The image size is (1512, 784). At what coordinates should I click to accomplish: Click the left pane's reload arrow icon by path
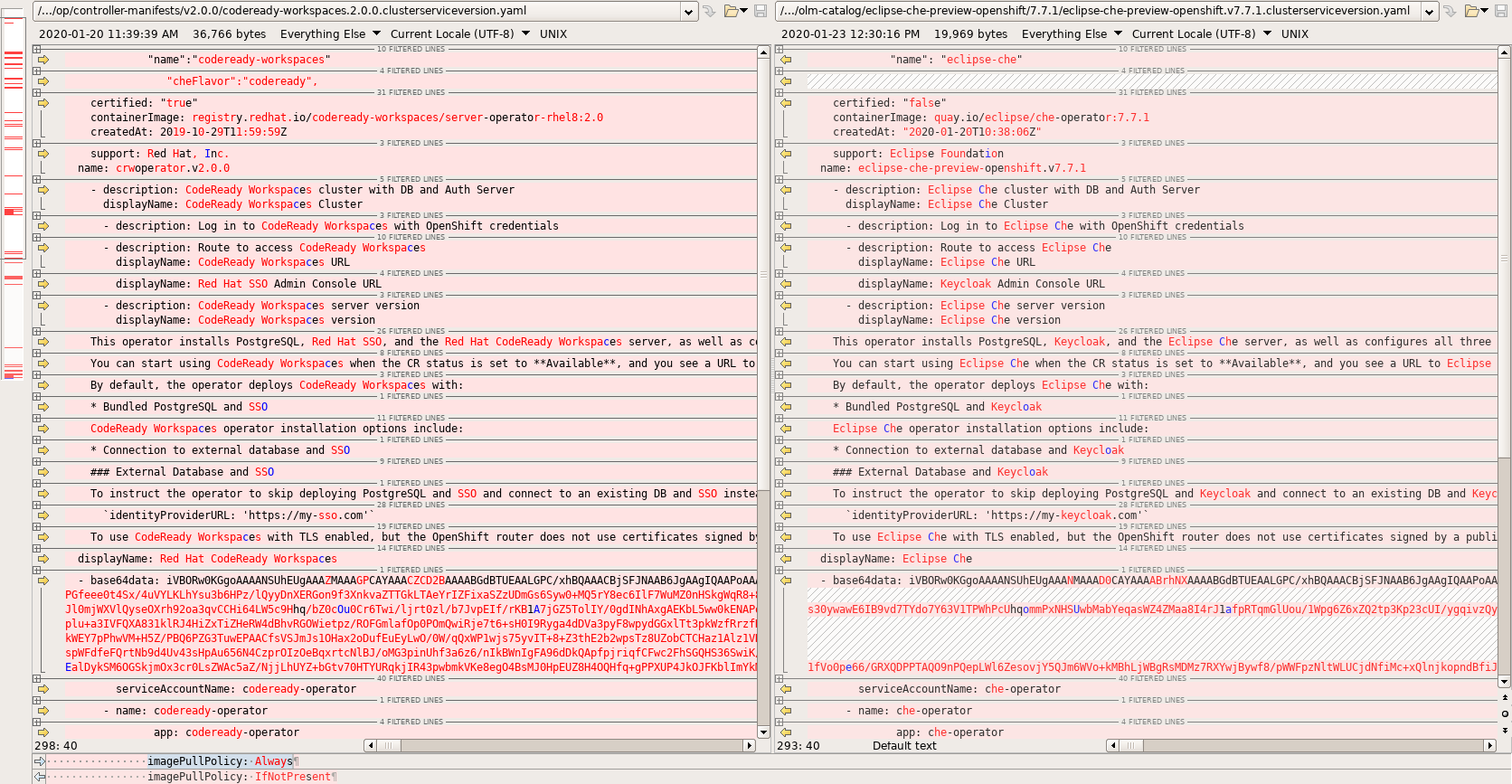tap(709, 11)
